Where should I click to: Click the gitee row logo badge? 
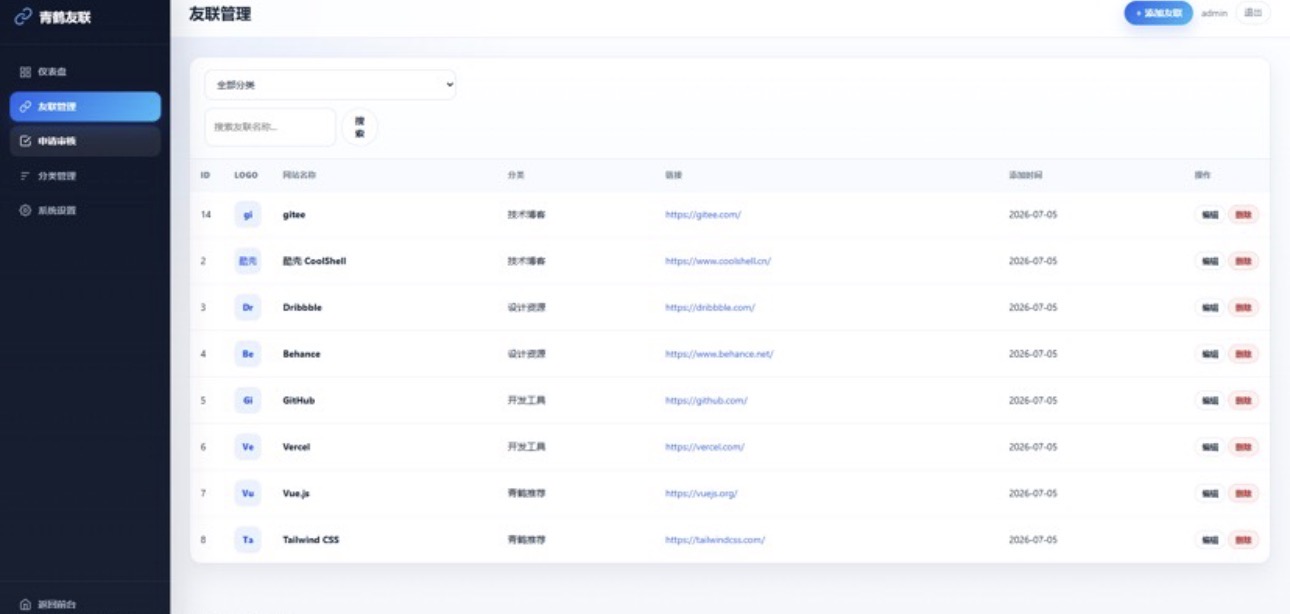pyautogui.click(x=248, y=215)
